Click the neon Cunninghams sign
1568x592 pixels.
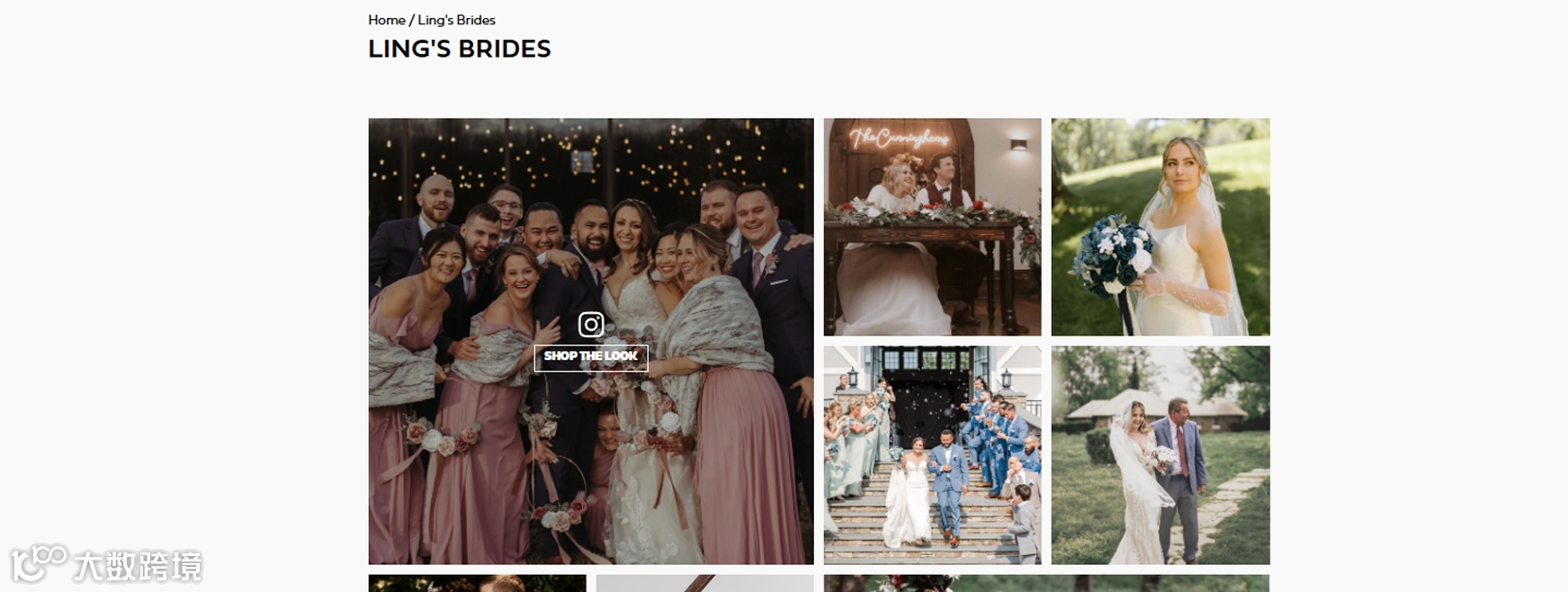click(x=900, y=138)
